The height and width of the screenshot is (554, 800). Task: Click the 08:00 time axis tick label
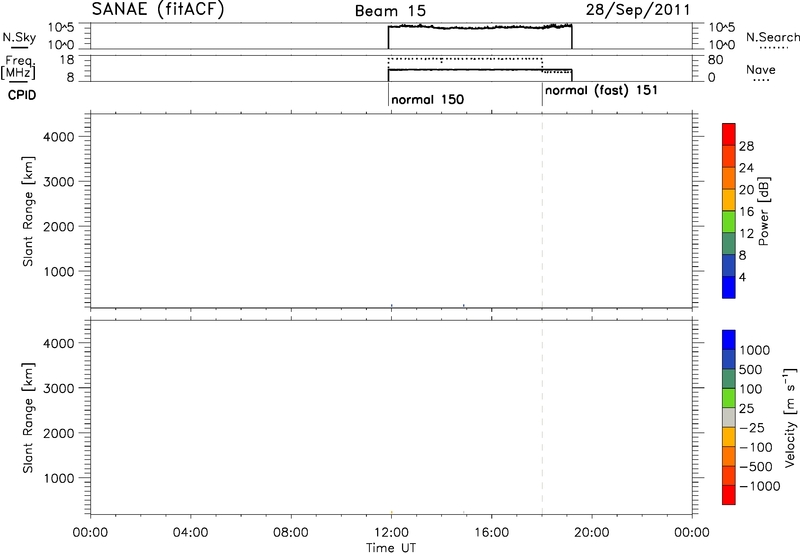[291, 533]
